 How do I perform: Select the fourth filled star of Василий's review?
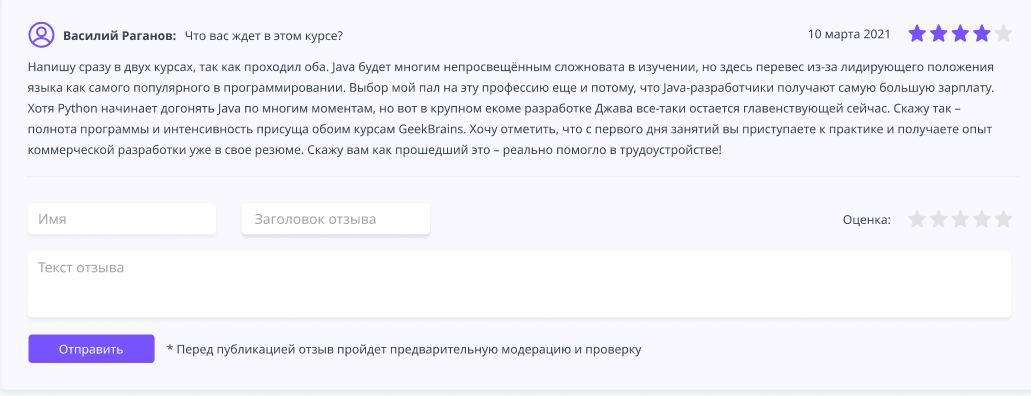[982, 34]
